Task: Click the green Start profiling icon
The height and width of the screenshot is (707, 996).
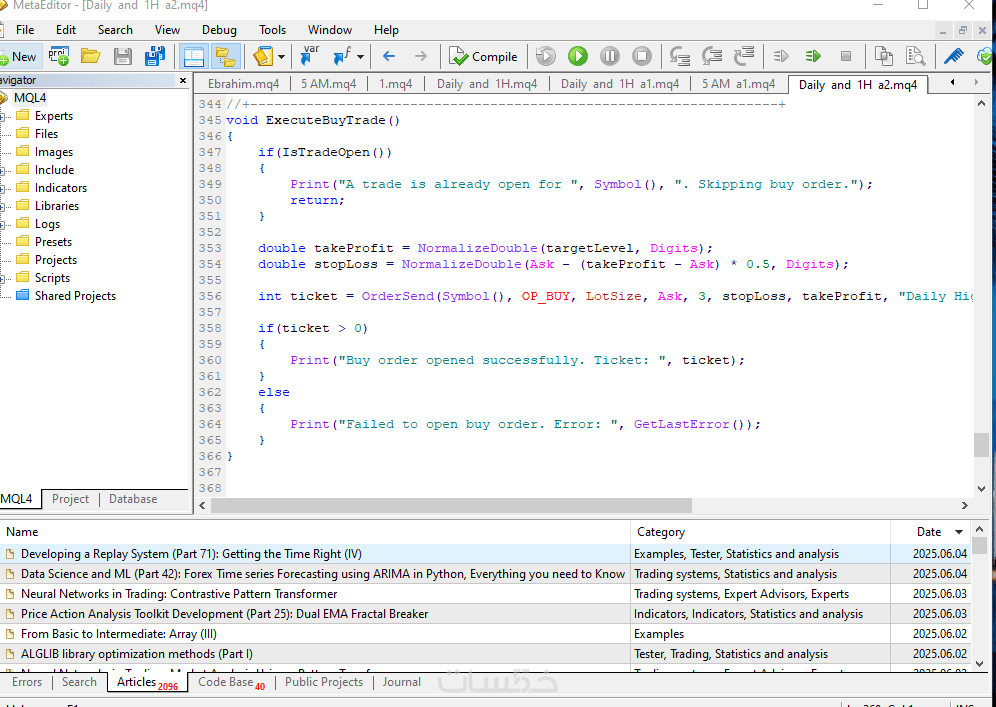Action: pos(813,57)
